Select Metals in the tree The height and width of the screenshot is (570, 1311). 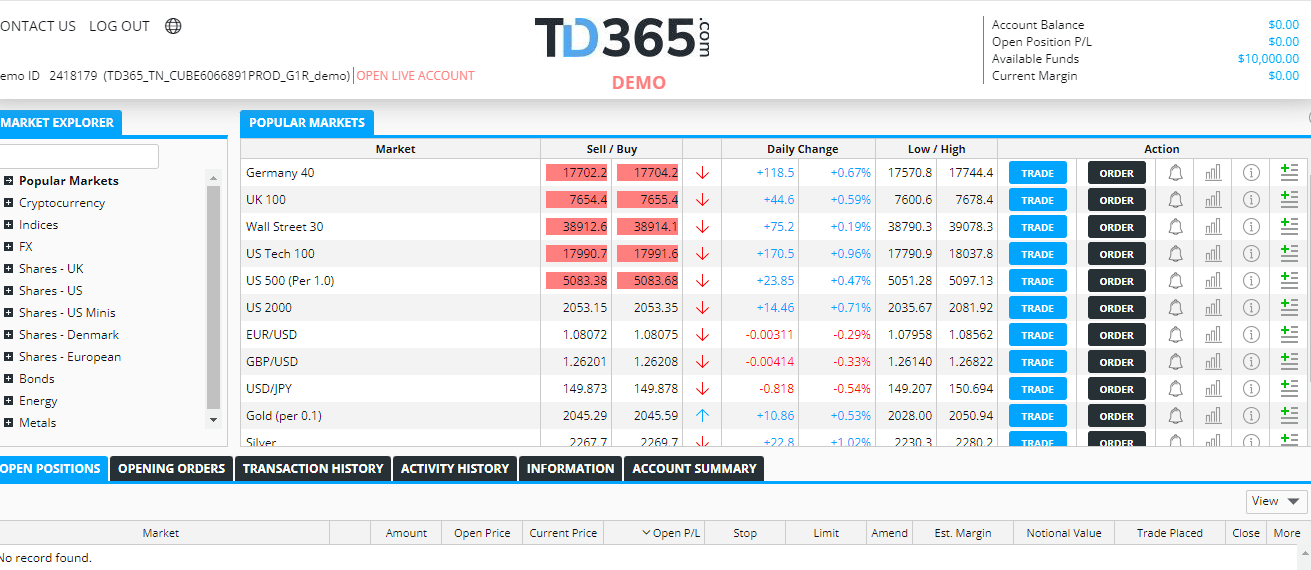(x=38, y=423)
